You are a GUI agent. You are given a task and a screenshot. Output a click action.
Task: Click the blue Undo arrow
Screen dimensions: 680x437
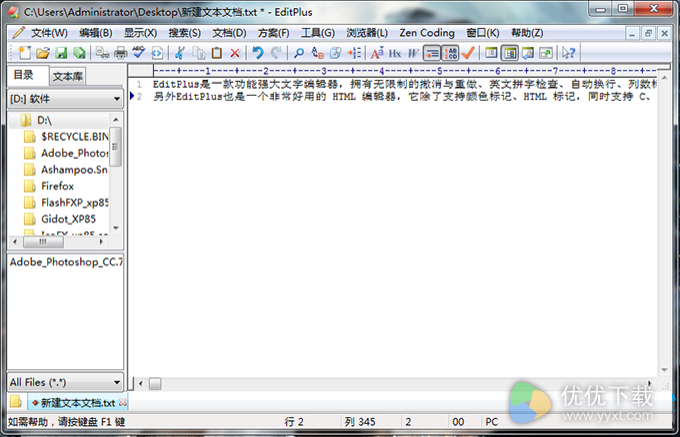(x=258, y=53)
